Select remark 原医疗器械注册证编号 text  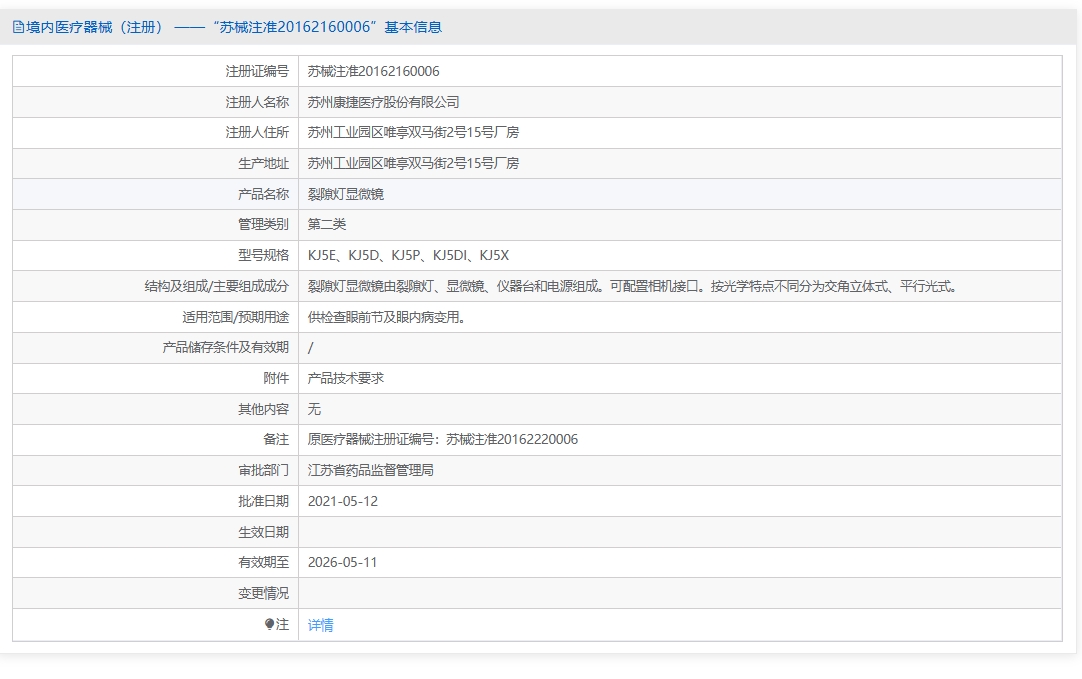[x=443, y=440]
